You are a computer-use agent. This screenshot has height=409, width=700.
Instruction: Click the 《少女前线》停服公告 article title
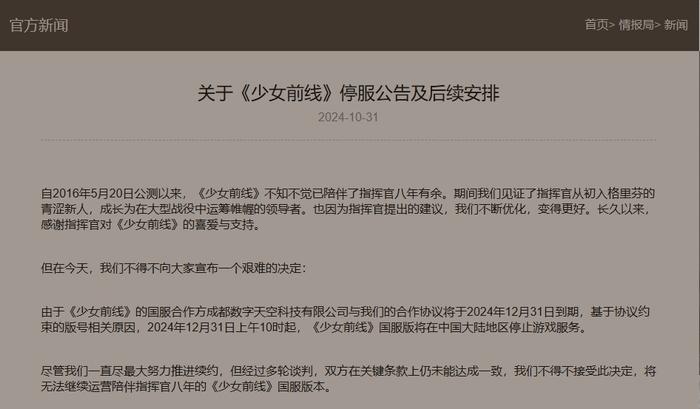(x=348, y=93)
